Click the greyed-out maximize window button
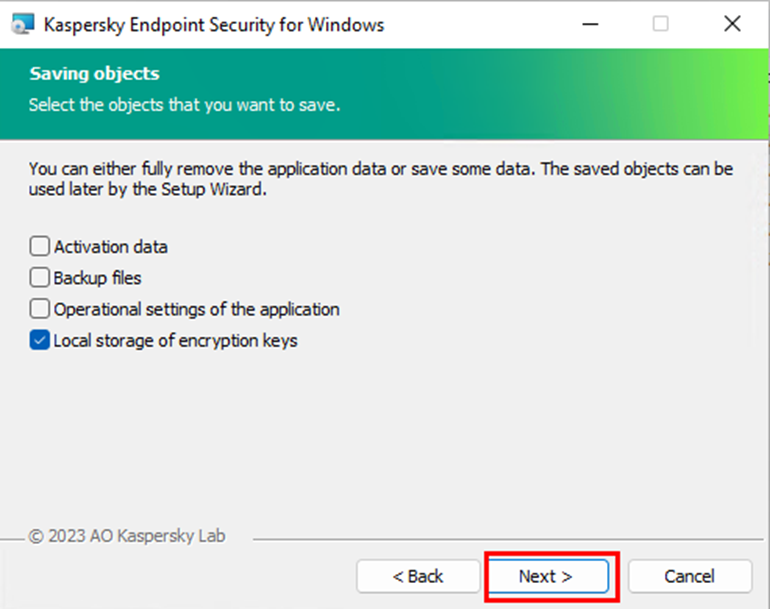The width and height of the screenshot is (770, 609). click(x=660, y=24)
